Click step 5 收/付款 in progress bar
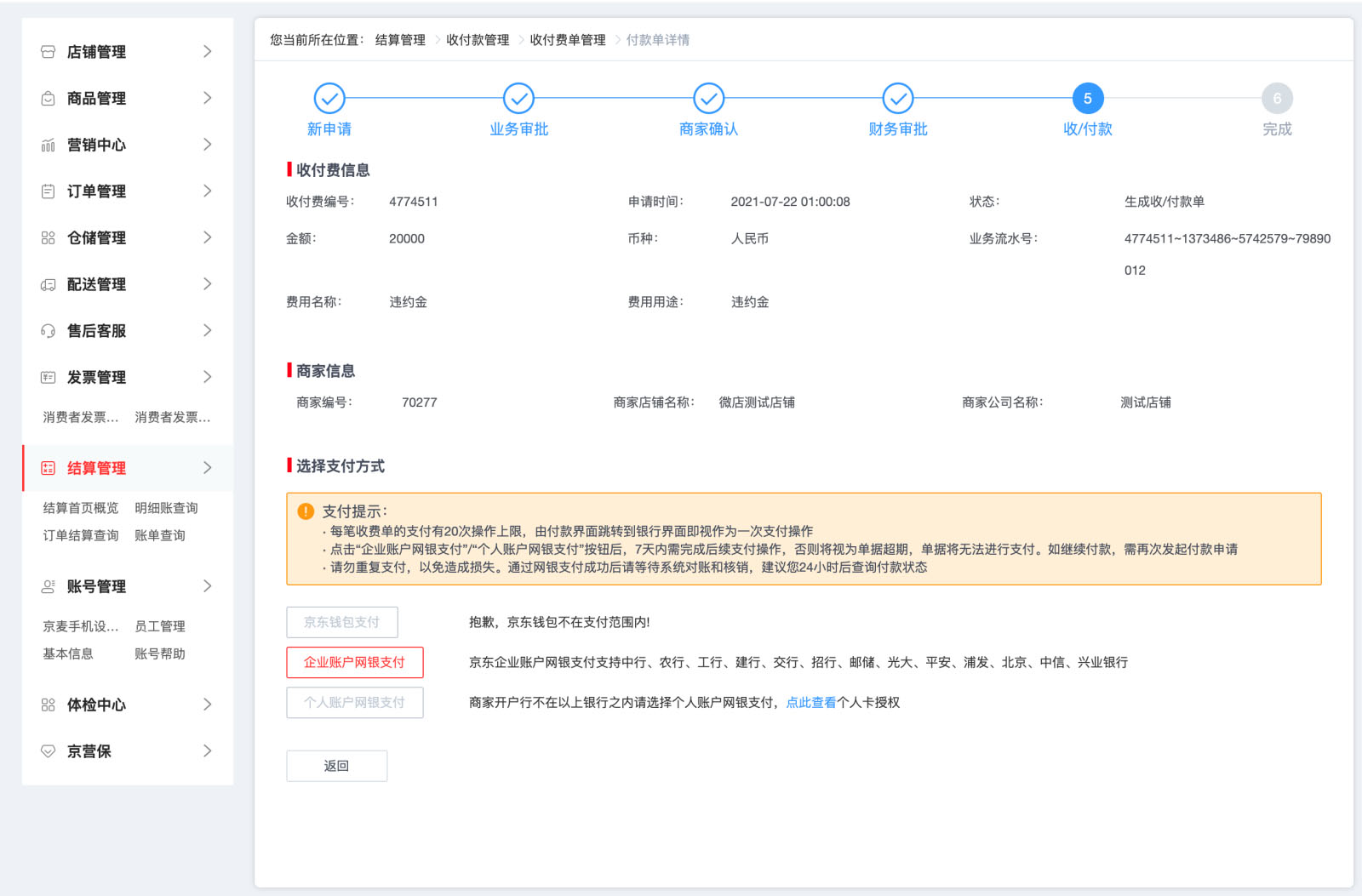1362x896 pixels. (1087, 98)
